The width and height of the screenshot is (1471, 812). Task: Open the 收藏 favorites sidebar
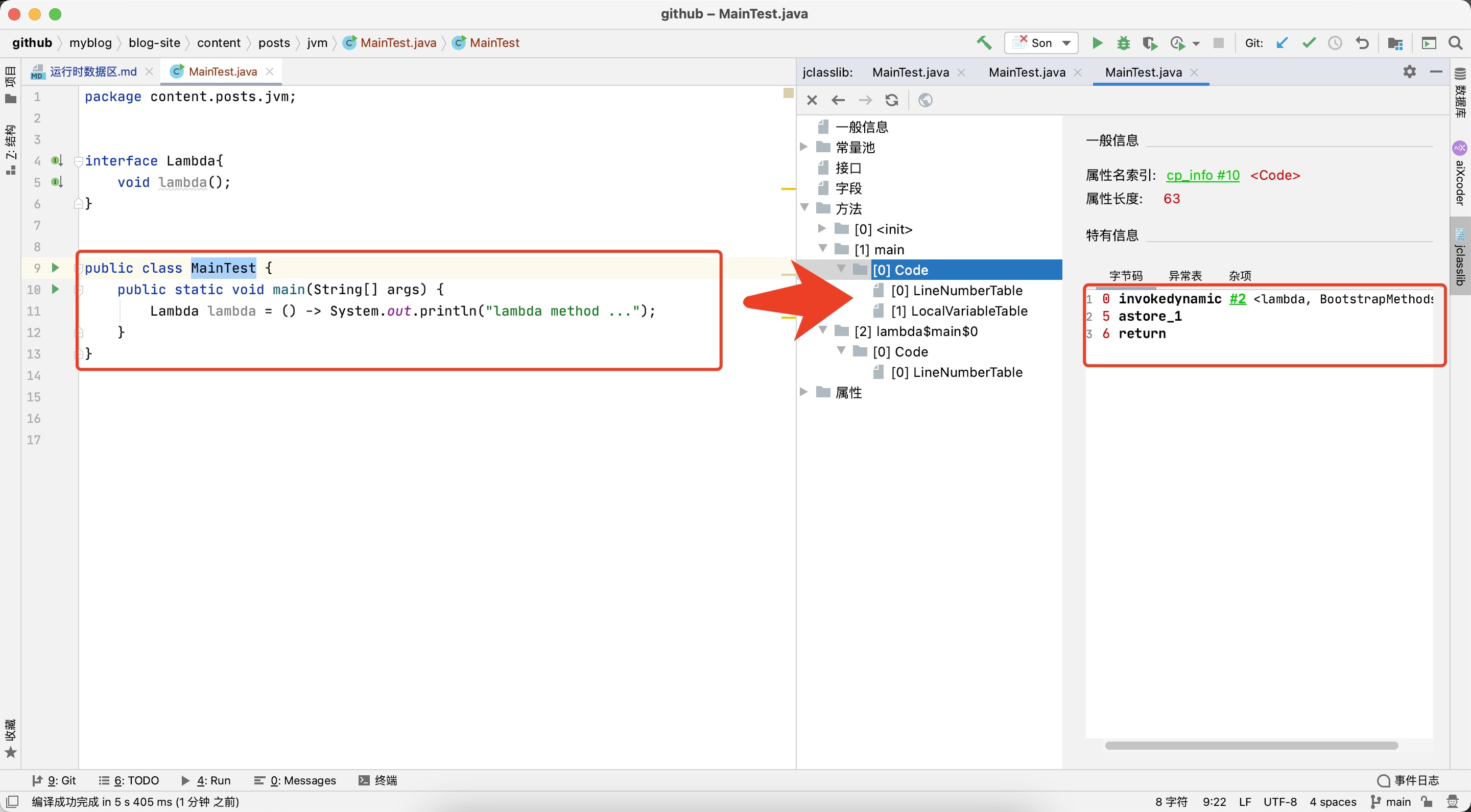(10, 738)
